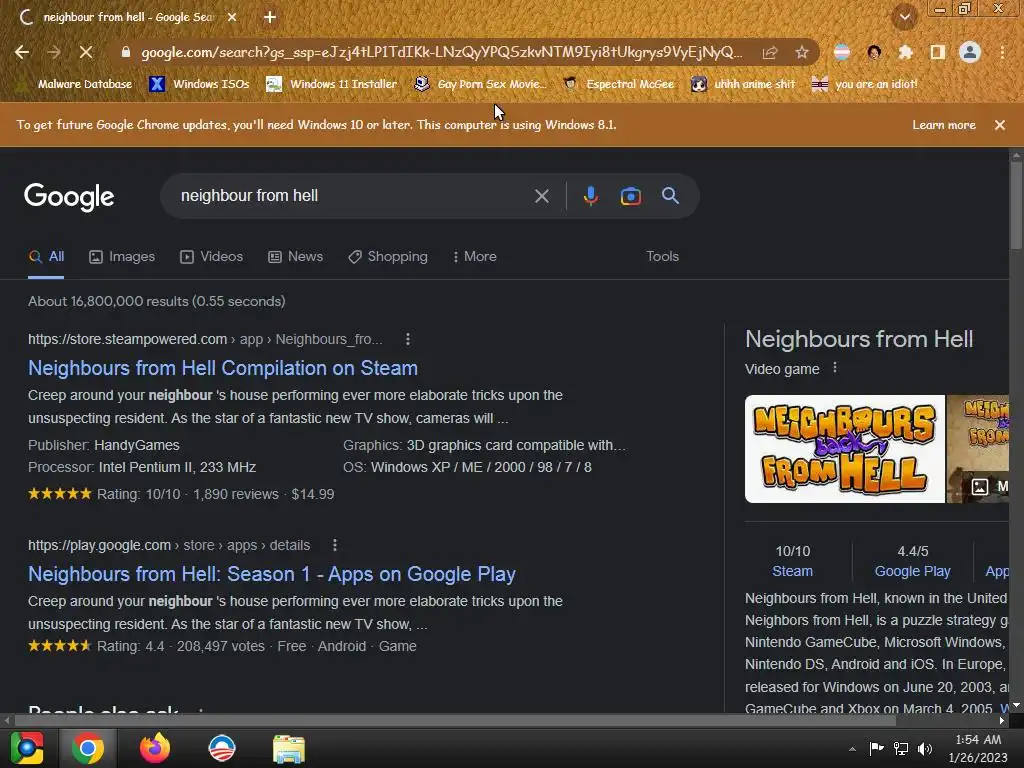The height and width of the screenshot is (768, 1024).
Task: Dismiss the Chrome update notification bar
Action: tap(1000, 125)
